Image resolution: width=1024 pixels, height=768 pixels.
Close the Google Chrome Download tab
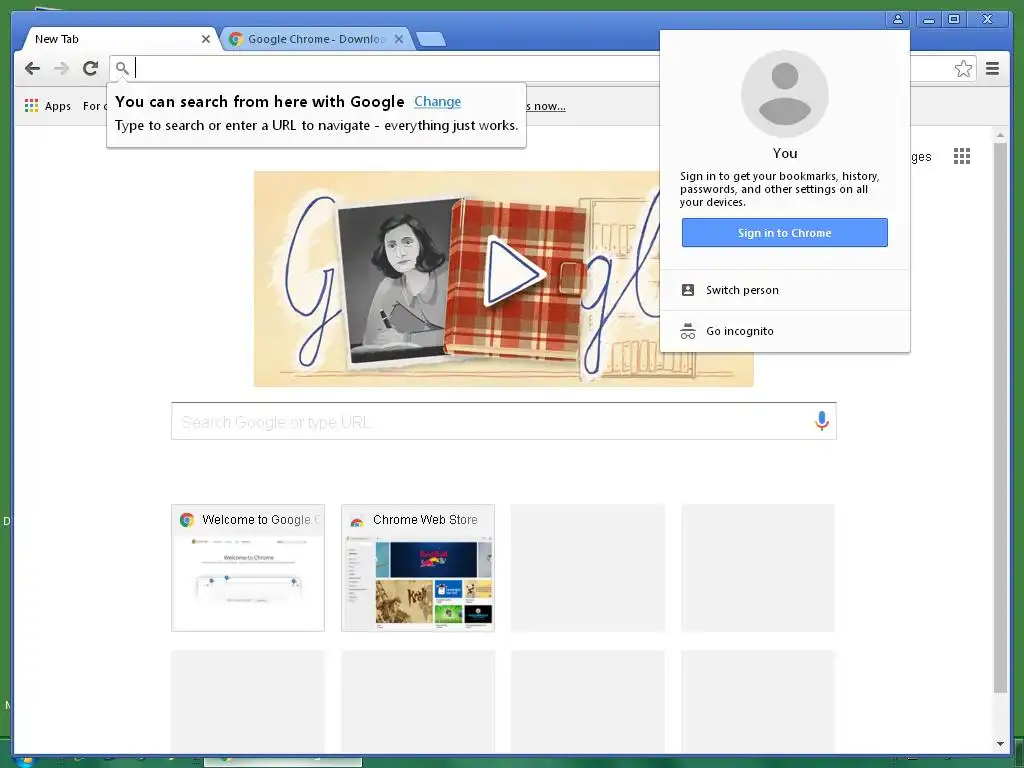(398, 39)
